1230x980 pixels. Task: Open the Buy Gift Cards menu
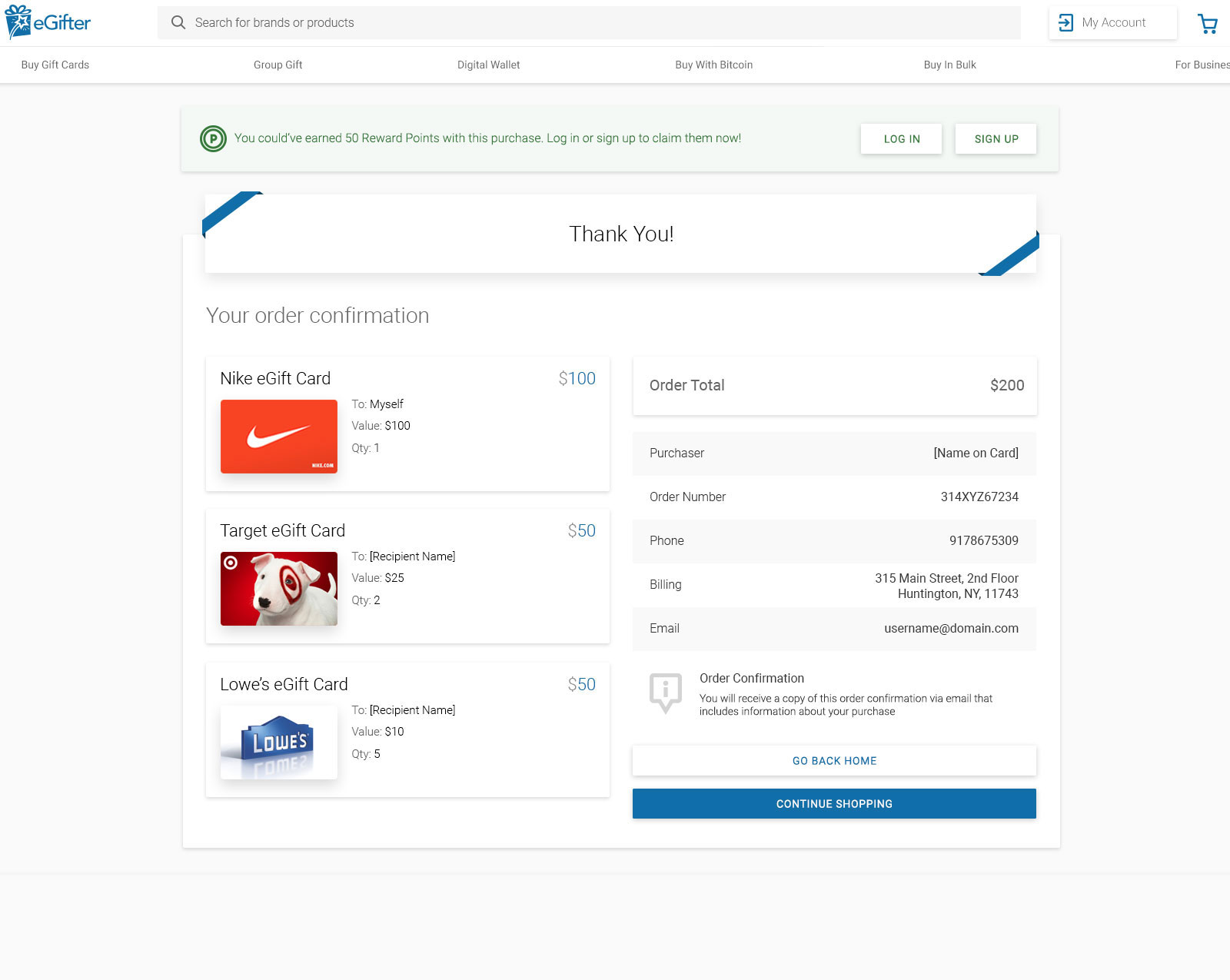55,65
